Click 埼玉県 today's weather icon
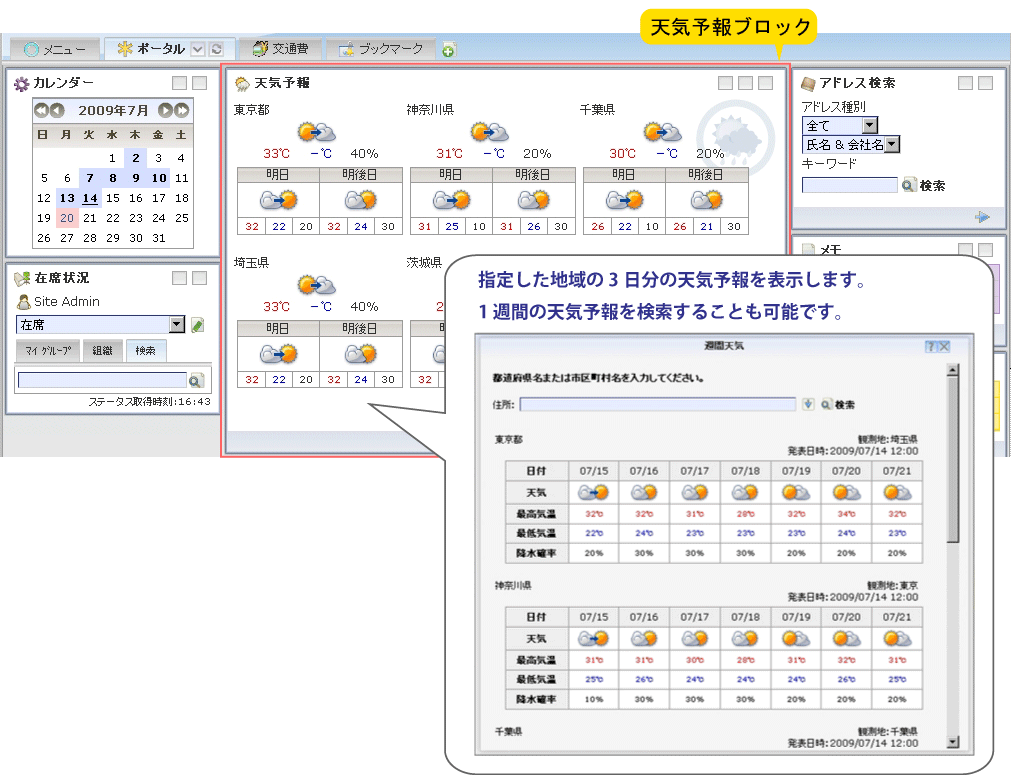This screenshot has width=1012, height=775. tap(316, 285)
